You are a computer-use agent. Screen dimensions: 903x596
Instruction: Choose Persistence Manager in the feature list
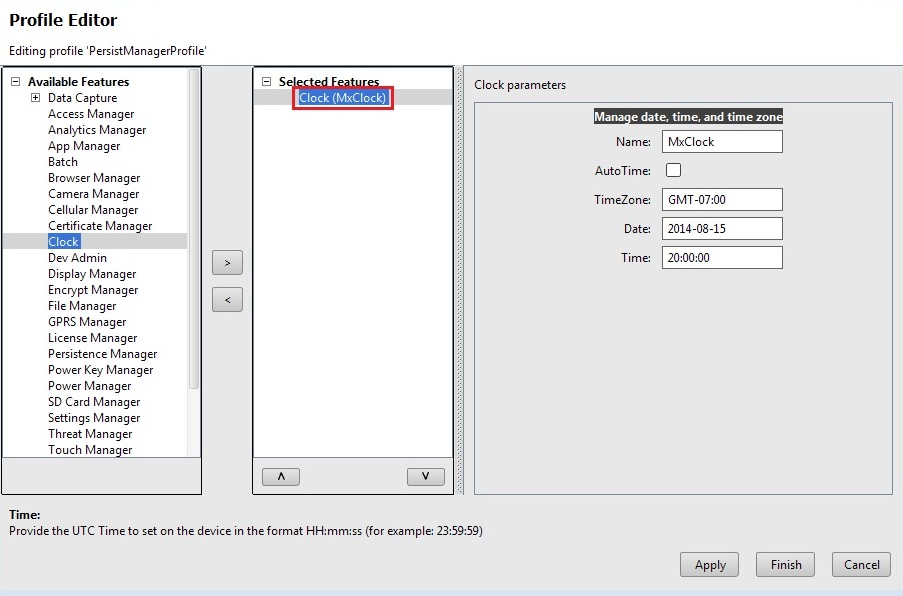[102, 354]
